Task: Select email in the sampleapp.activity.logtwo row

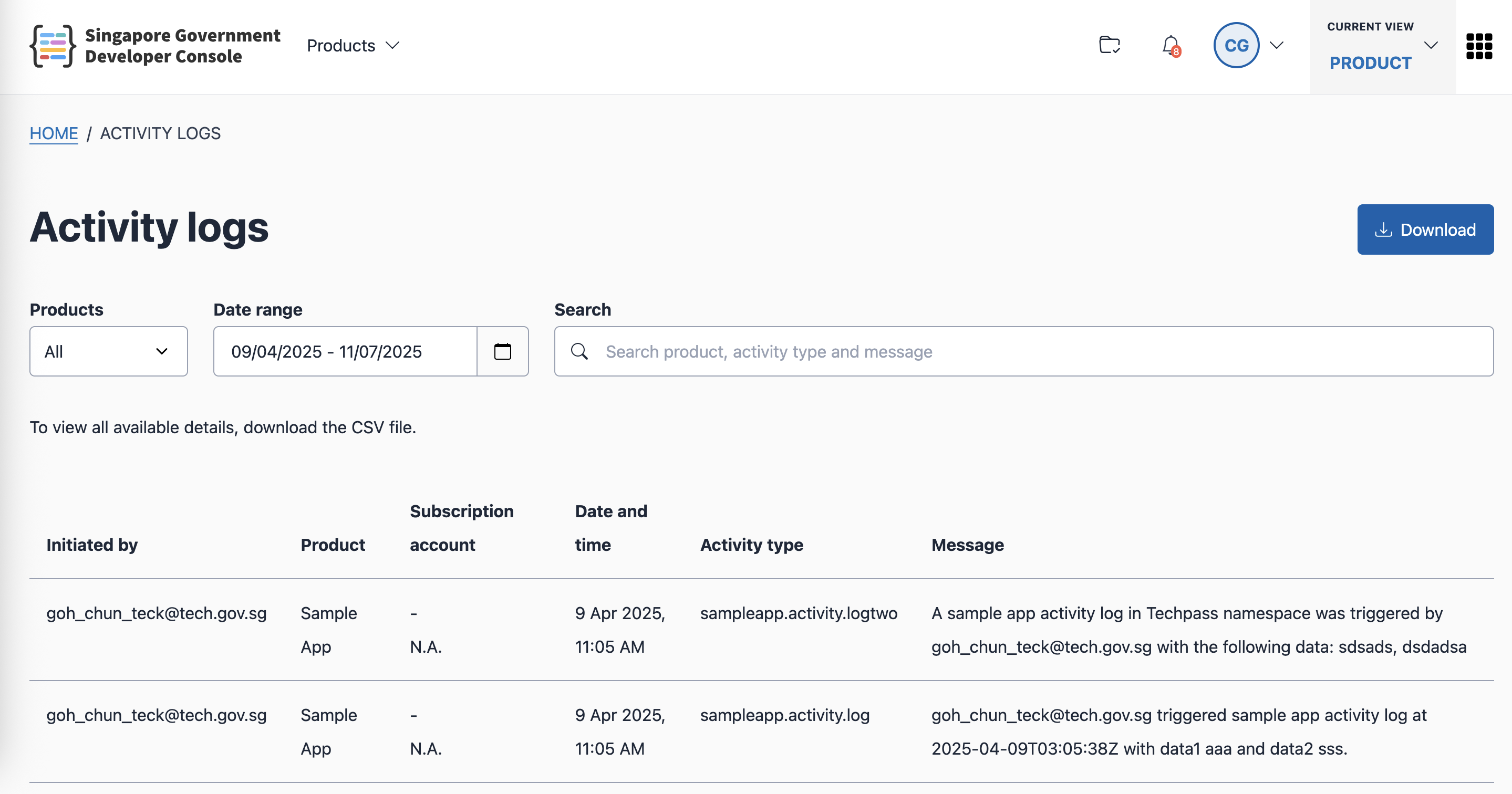Action: [x=156, y=613]
